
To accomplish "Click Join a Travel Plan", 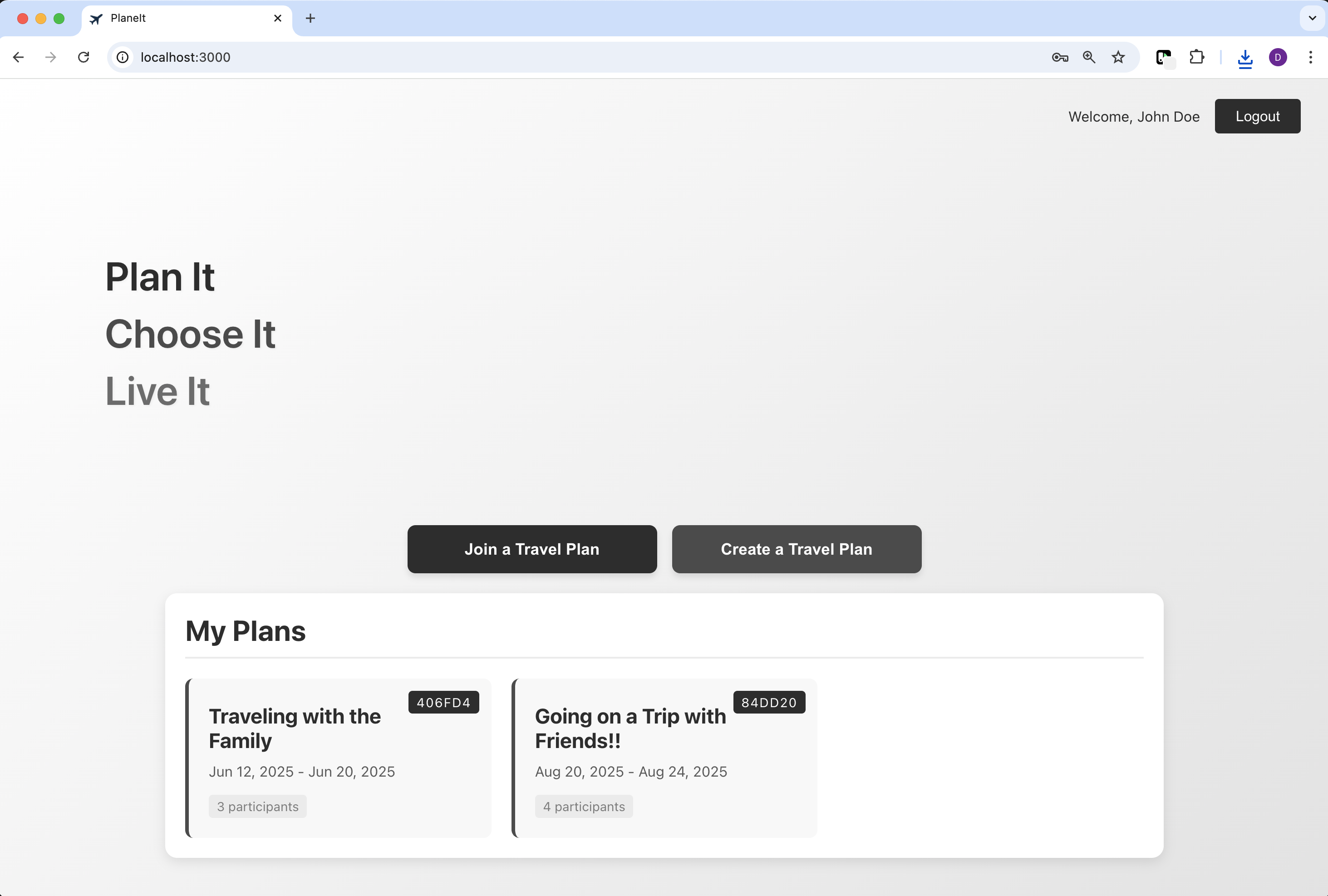I will [x=531, y=549].
